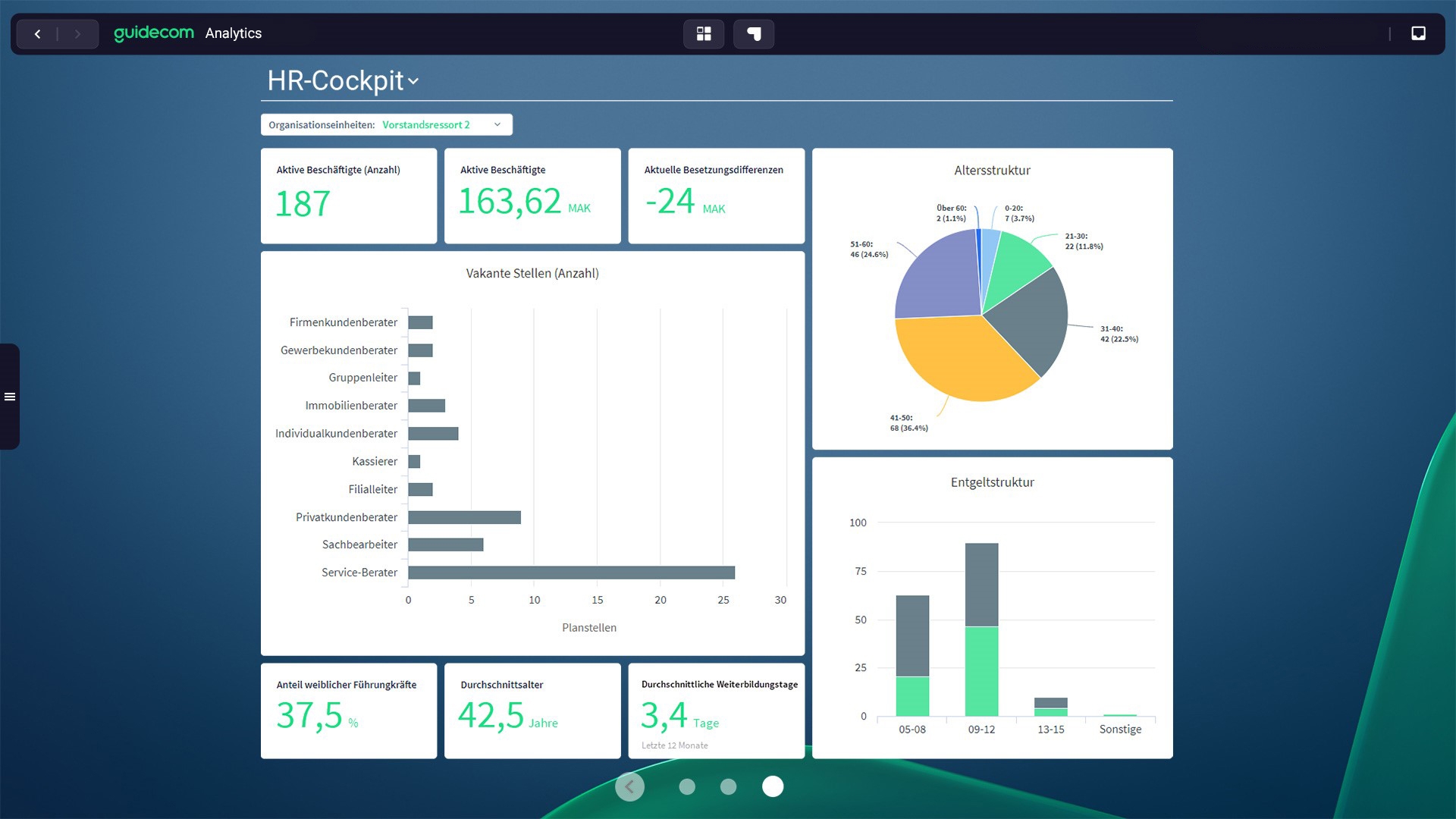The height and width of the screenshot is (819, 1456).
Task: Select the second pagination dot
Action: [x=728, y=786]
